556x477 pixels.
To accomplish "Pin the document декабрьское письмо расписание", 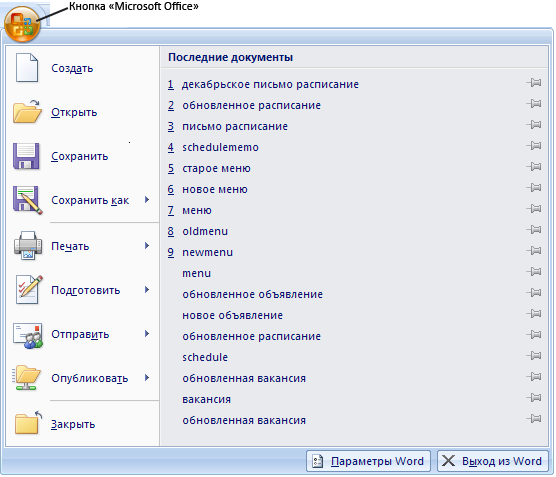I will tap(534, 83).
